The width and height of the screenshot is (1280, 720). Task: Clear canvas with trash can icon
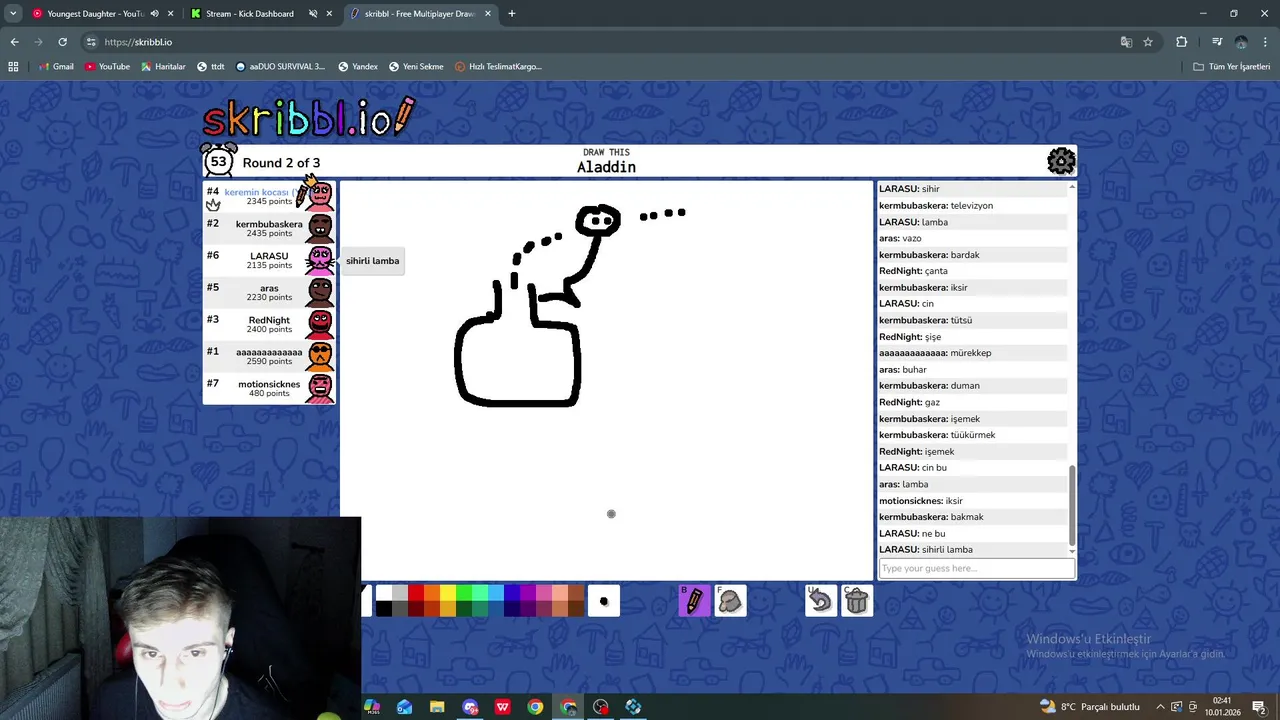pos(857,601)
